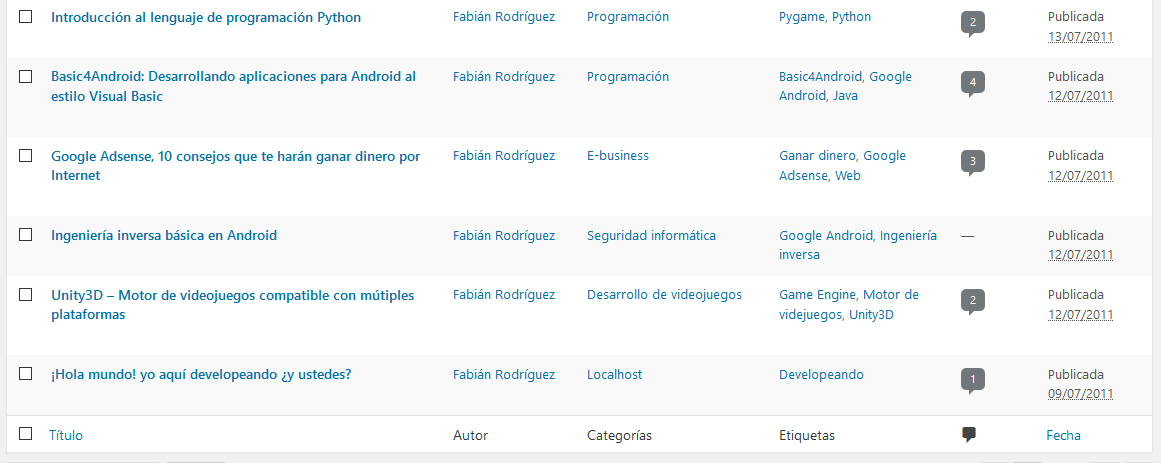Viewport: 1161px width, 463px height.
Task: Tick the checkbox for the Ingeniería inversa post
Action: pyautogui.click(x=25, y=234)
